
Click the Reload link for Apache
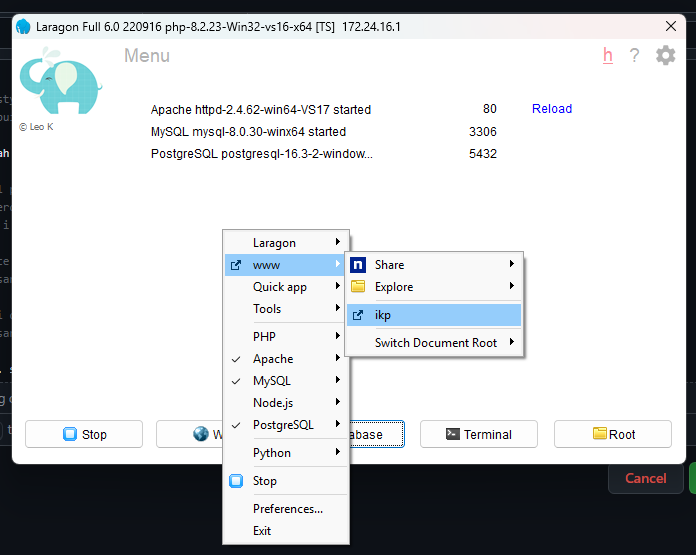click(552, 109)
